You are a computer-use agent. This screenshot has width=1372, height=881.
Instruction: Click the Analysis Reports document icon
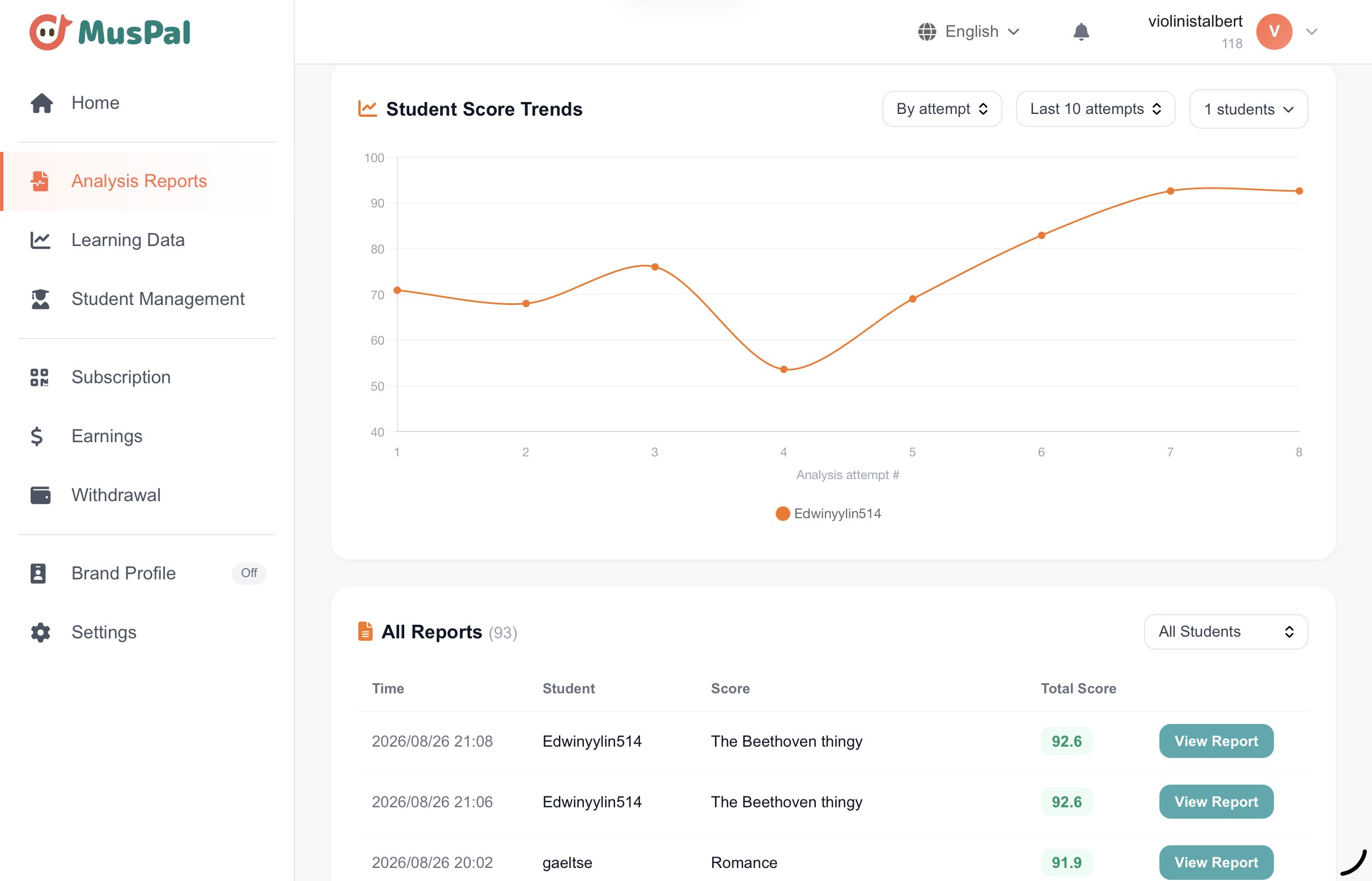(40, 181)
